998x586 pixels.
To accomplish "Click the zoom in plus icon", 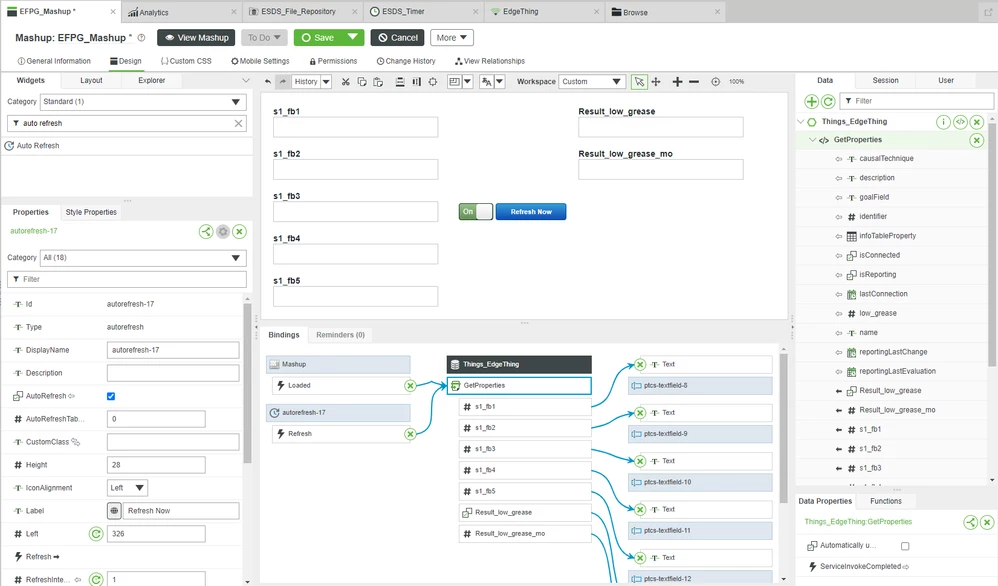I will pos(677,81).
